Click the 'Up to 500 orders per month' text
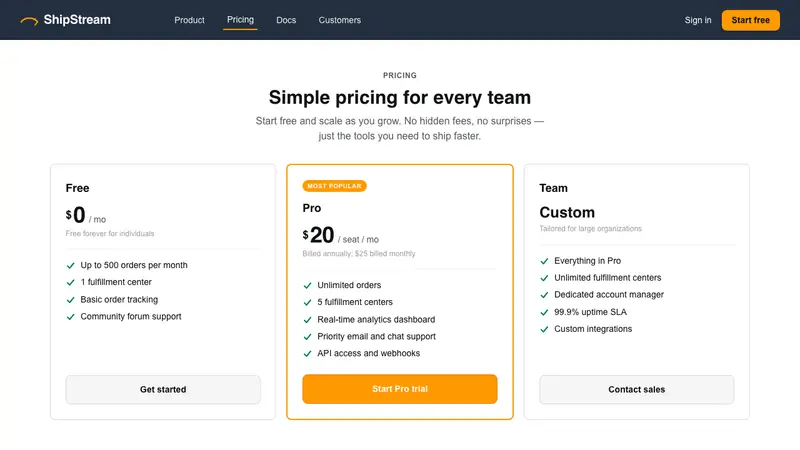800x450 pixels. 134,265
